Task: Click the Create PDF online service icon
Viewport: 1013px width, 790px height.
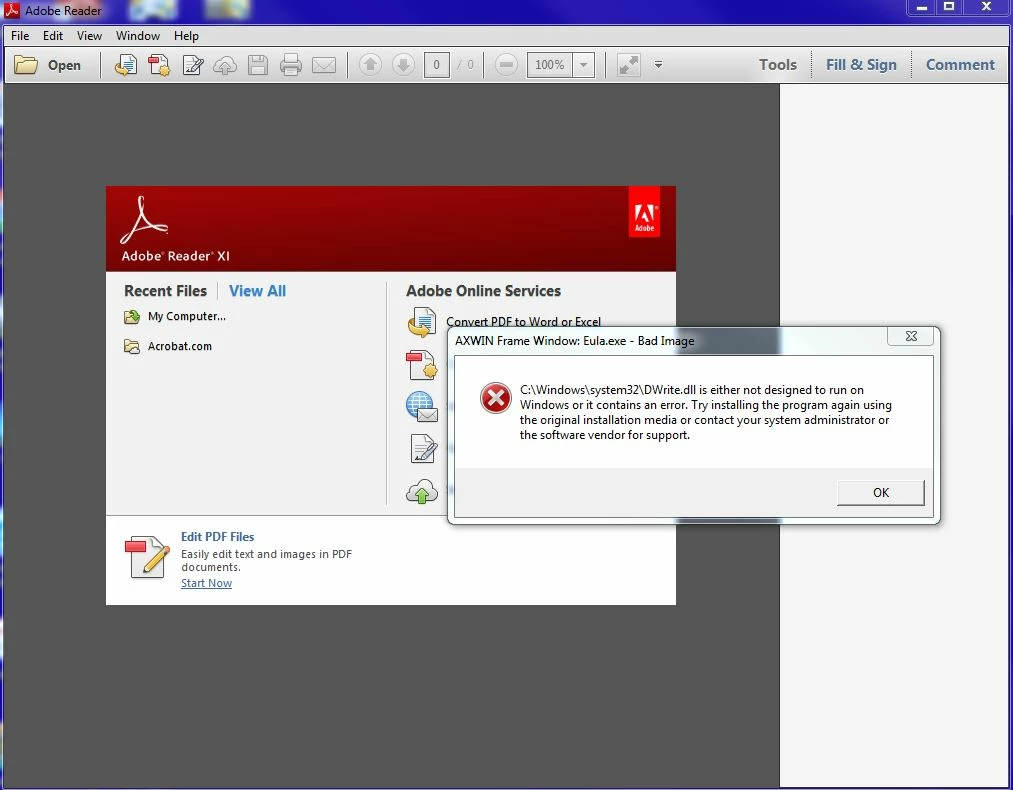Action: point(421,365)
